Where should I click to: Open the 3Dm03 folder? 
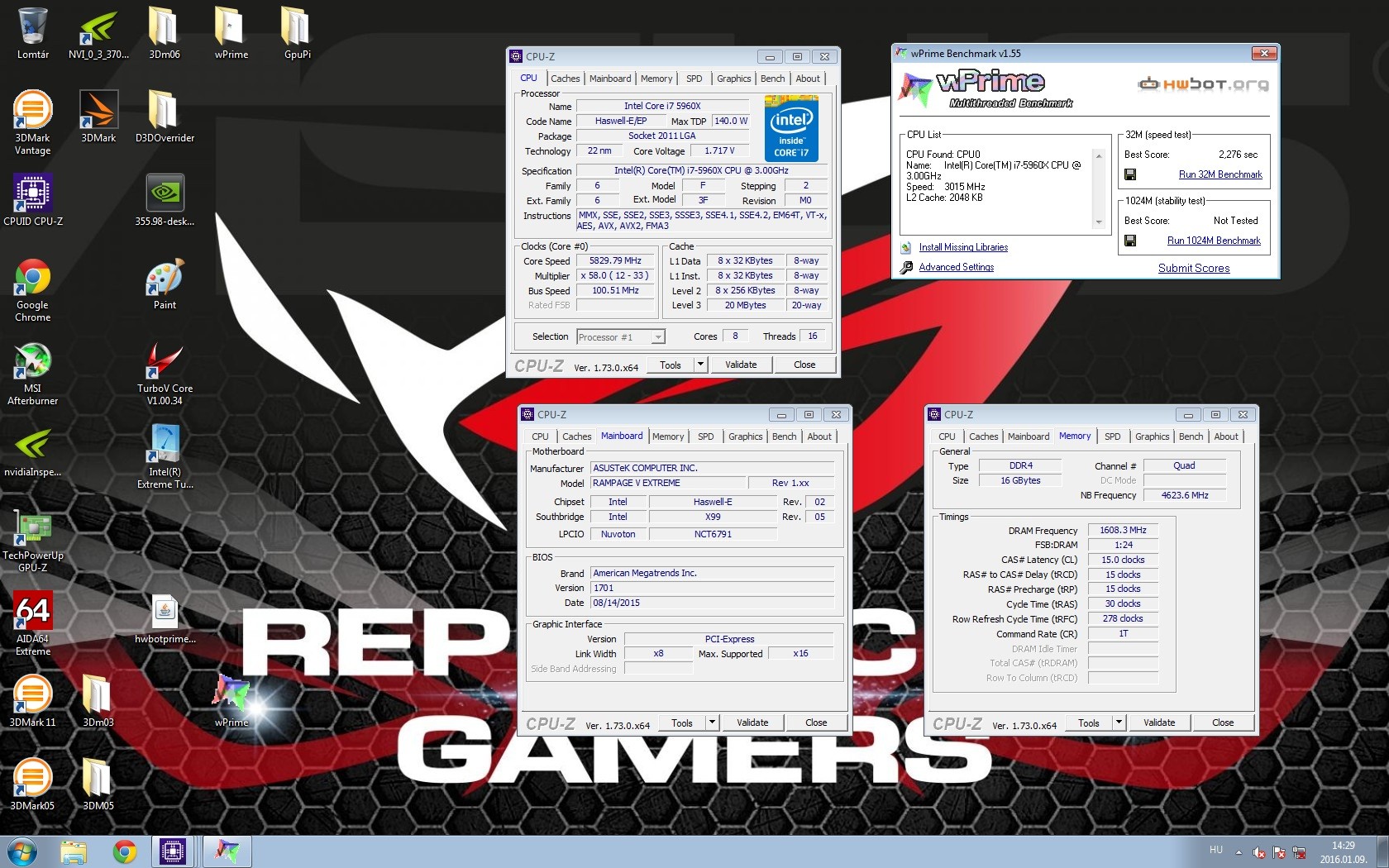pyautogui.click(x=98, y=702)
